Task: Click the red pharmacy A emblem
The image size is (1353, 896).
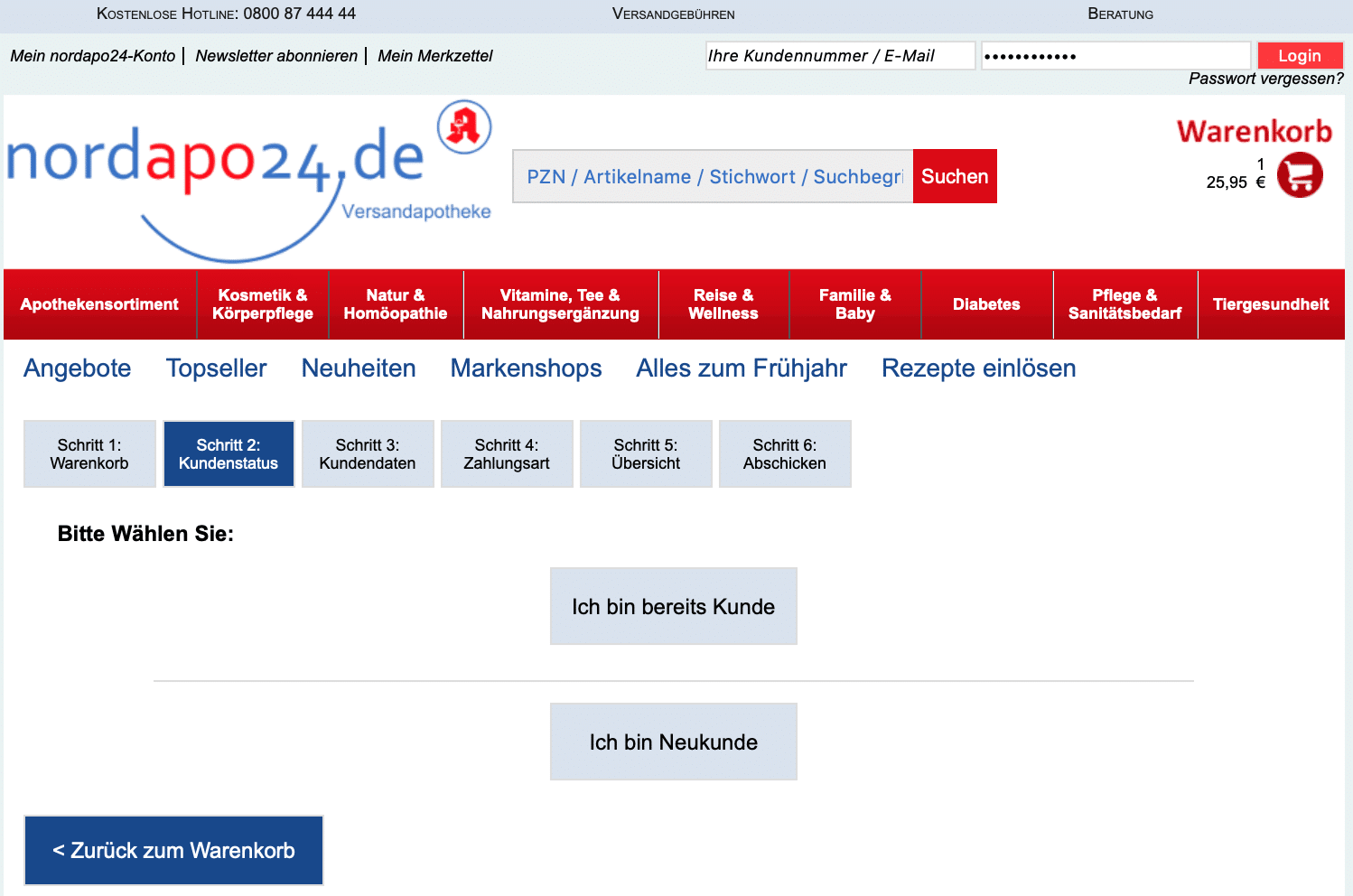Action: point(464,126)
